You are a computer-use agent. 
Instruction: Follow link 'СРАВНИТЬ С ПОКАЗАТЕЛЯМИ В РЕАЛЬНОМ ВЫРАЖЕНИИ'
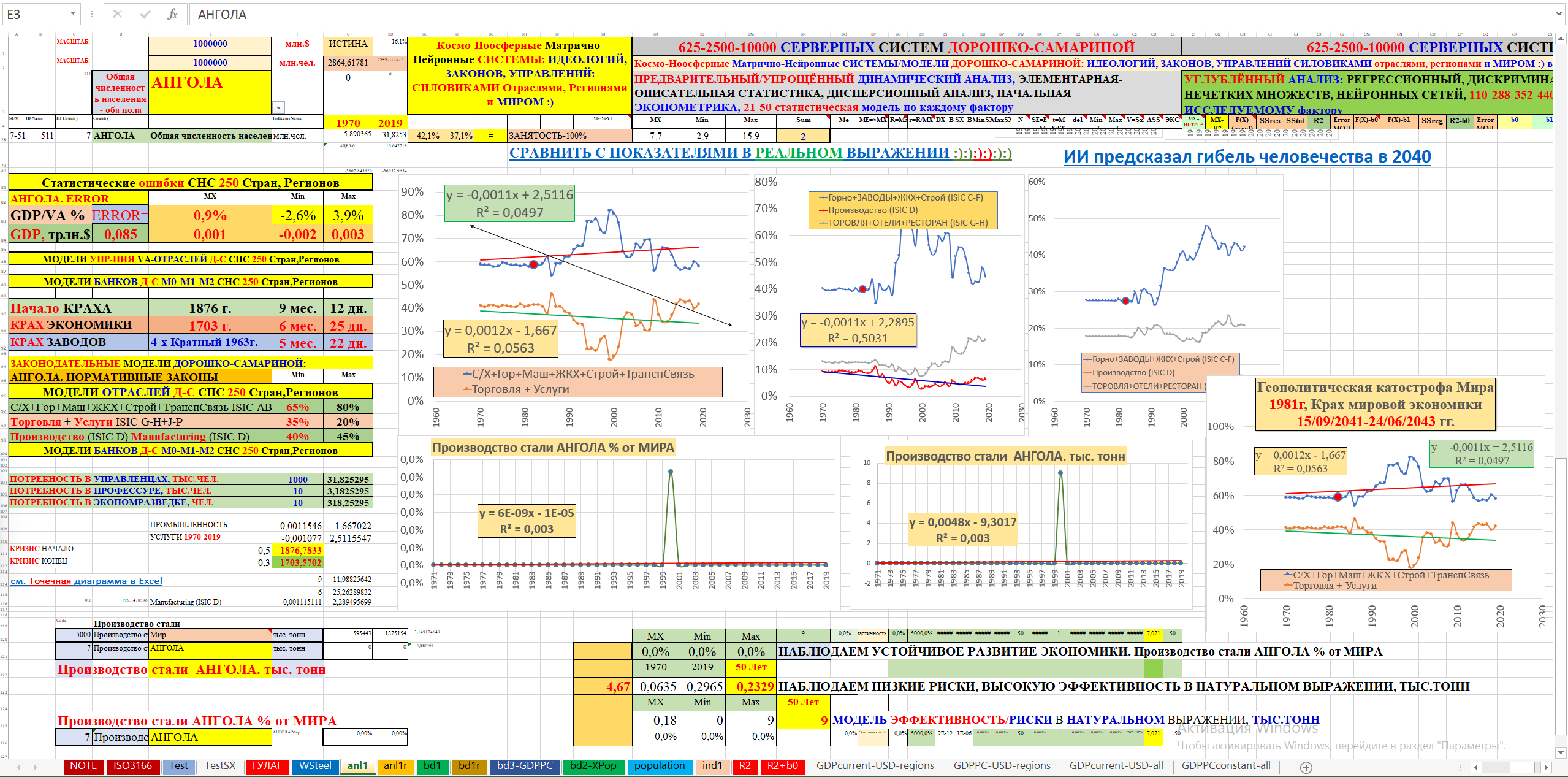[x=760, y=153]
